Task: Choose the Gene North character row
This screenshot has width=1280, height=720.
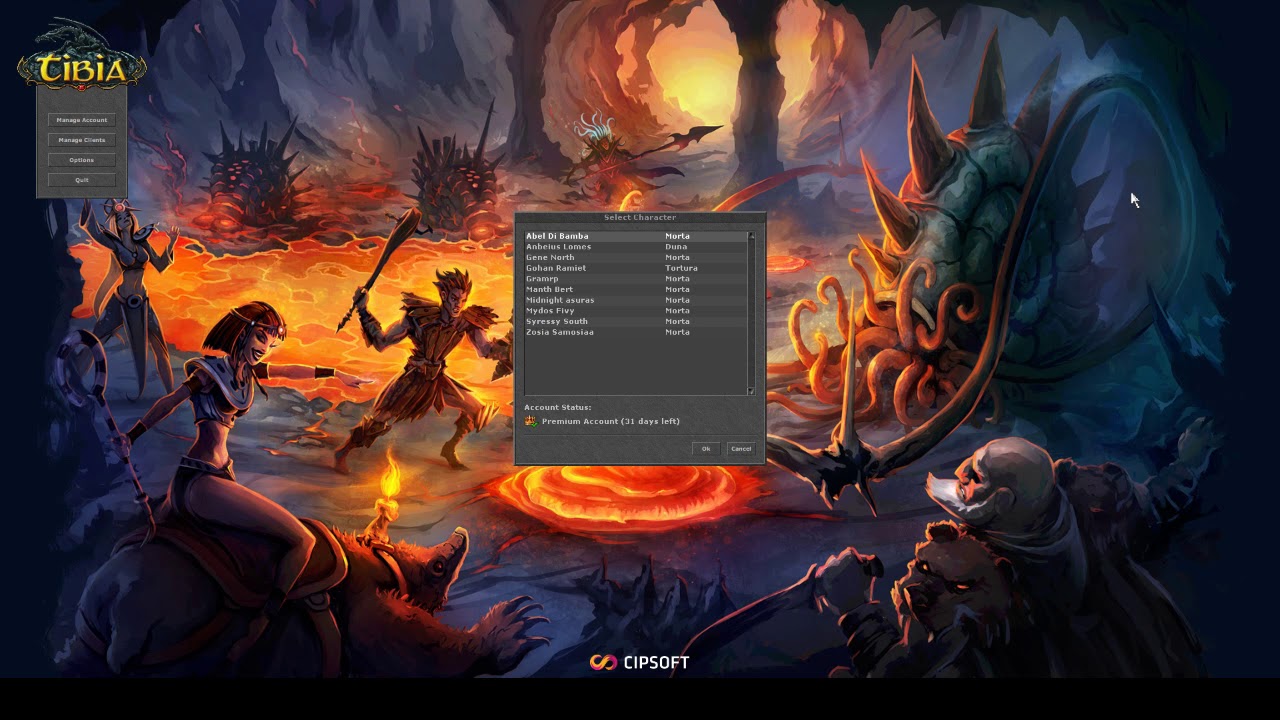Action: click(x=636, y=258)
